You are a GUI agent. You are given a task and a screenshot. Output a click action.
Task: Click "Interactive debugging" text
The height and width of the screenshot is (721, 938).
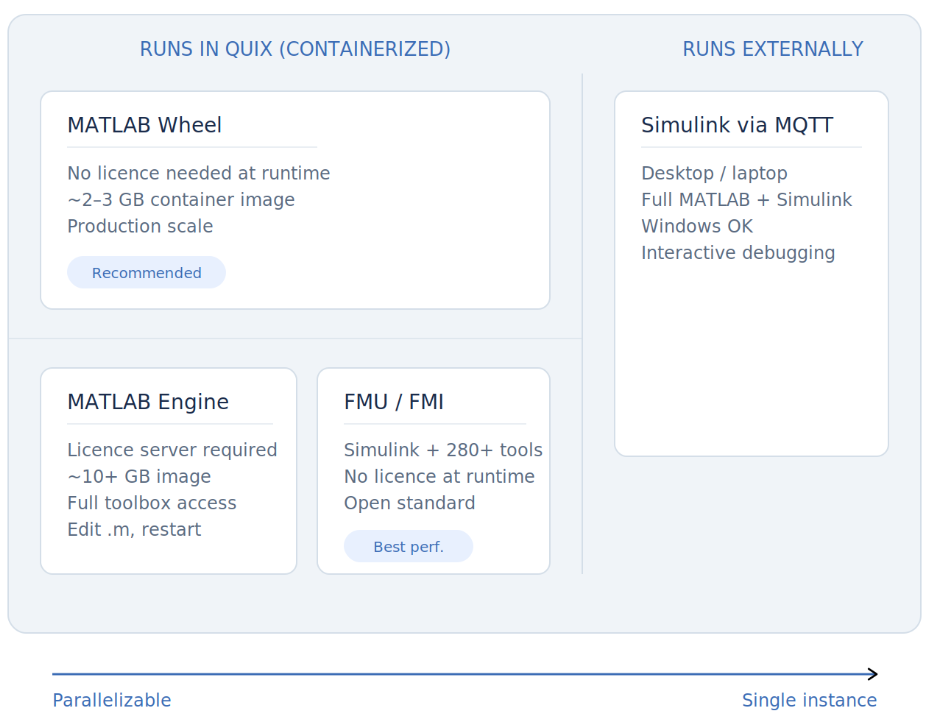click(x=738, y=252)
